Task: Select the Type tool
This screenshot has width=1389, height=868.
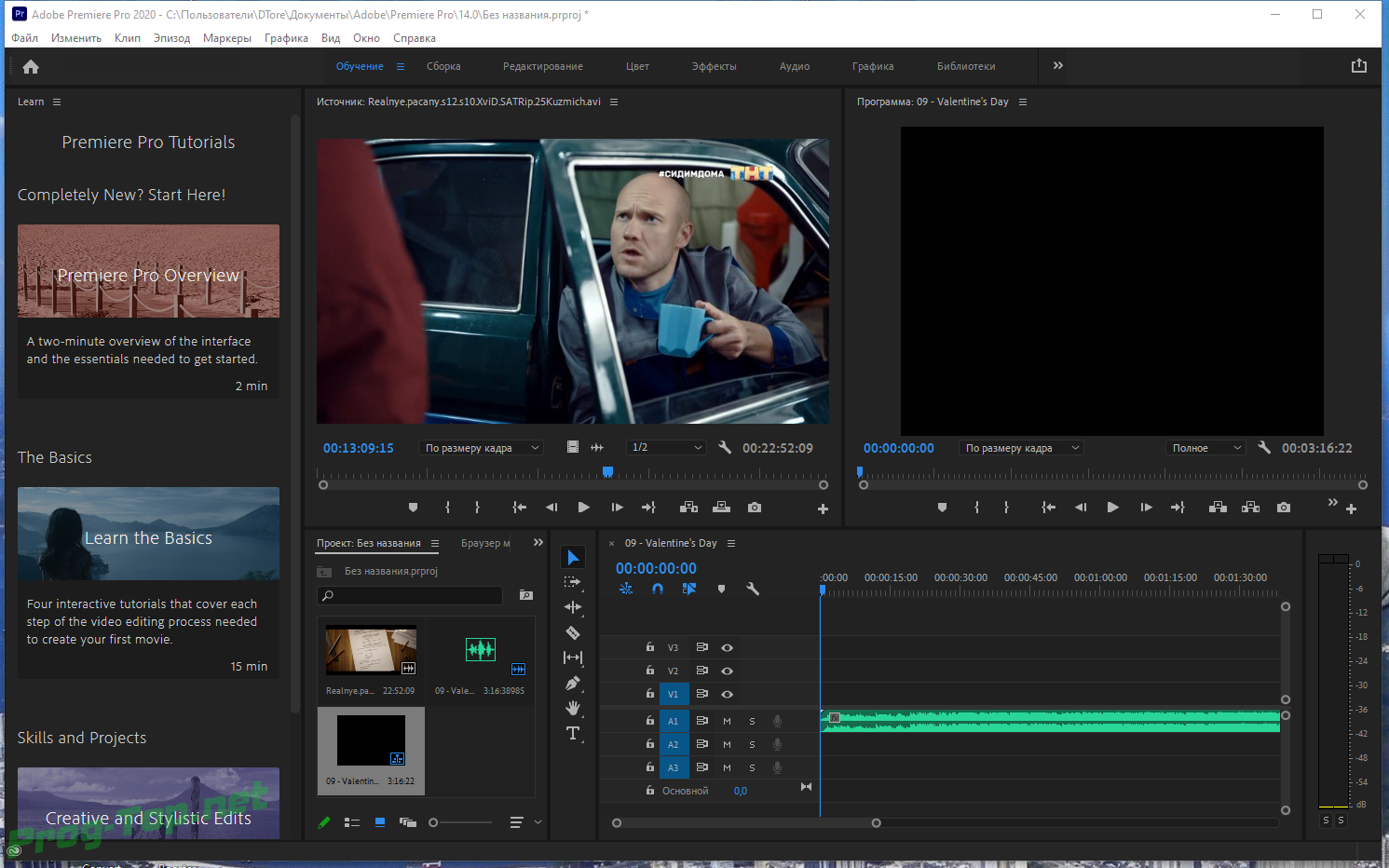Action: (573, 733)
